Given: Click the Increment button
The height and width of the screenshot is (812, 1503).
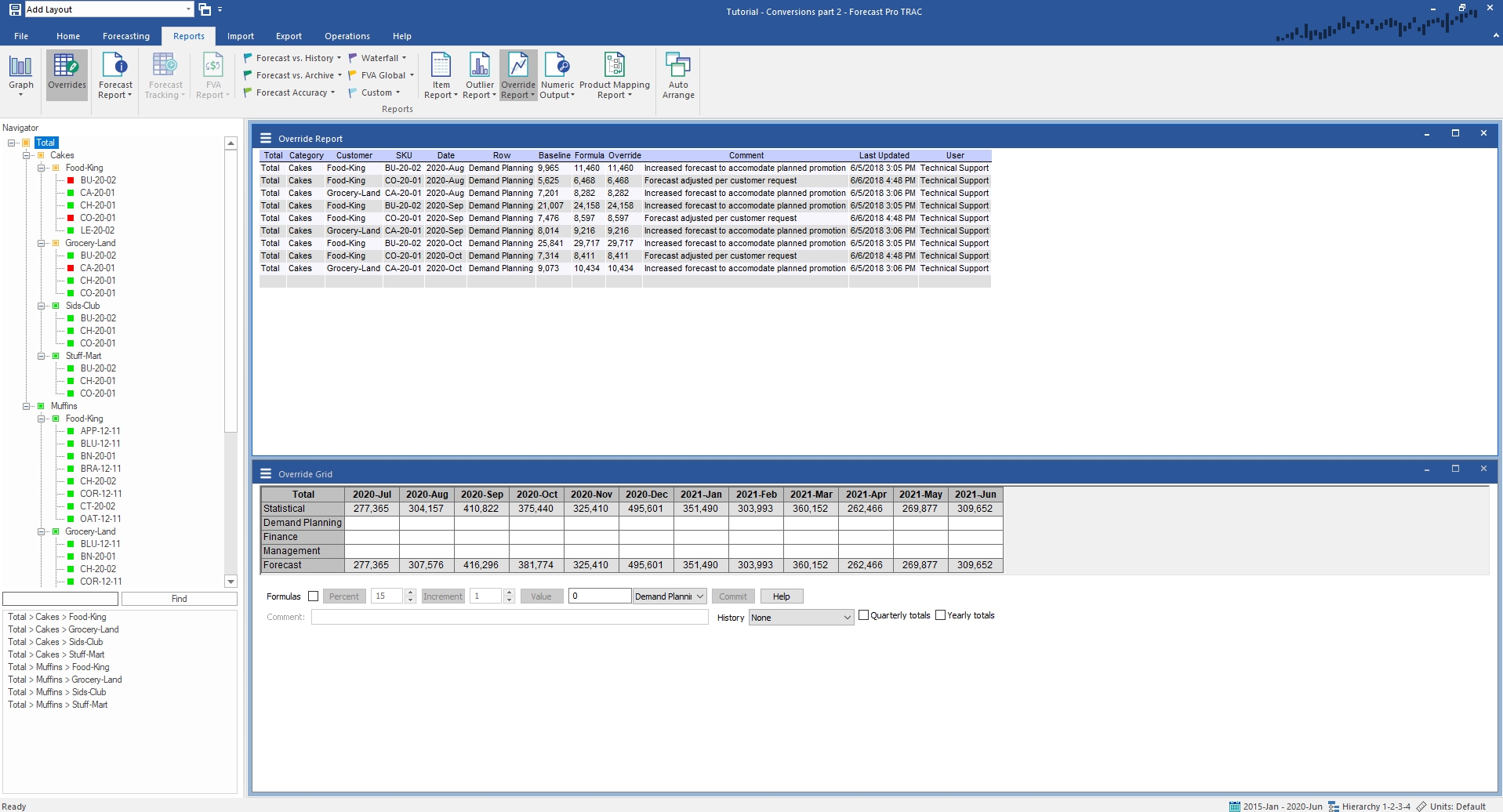Looking at the screenshot, I should [443, 596].
